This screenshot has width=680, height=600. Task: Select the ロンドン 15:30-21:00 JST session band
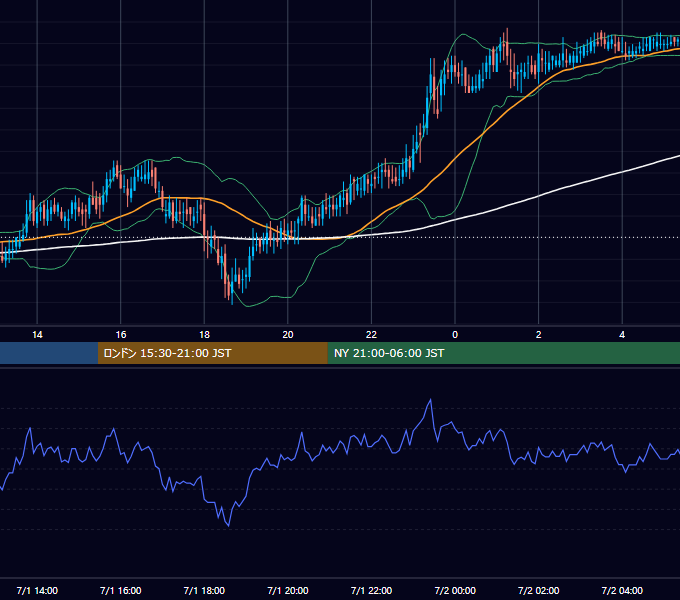point(212,353)
